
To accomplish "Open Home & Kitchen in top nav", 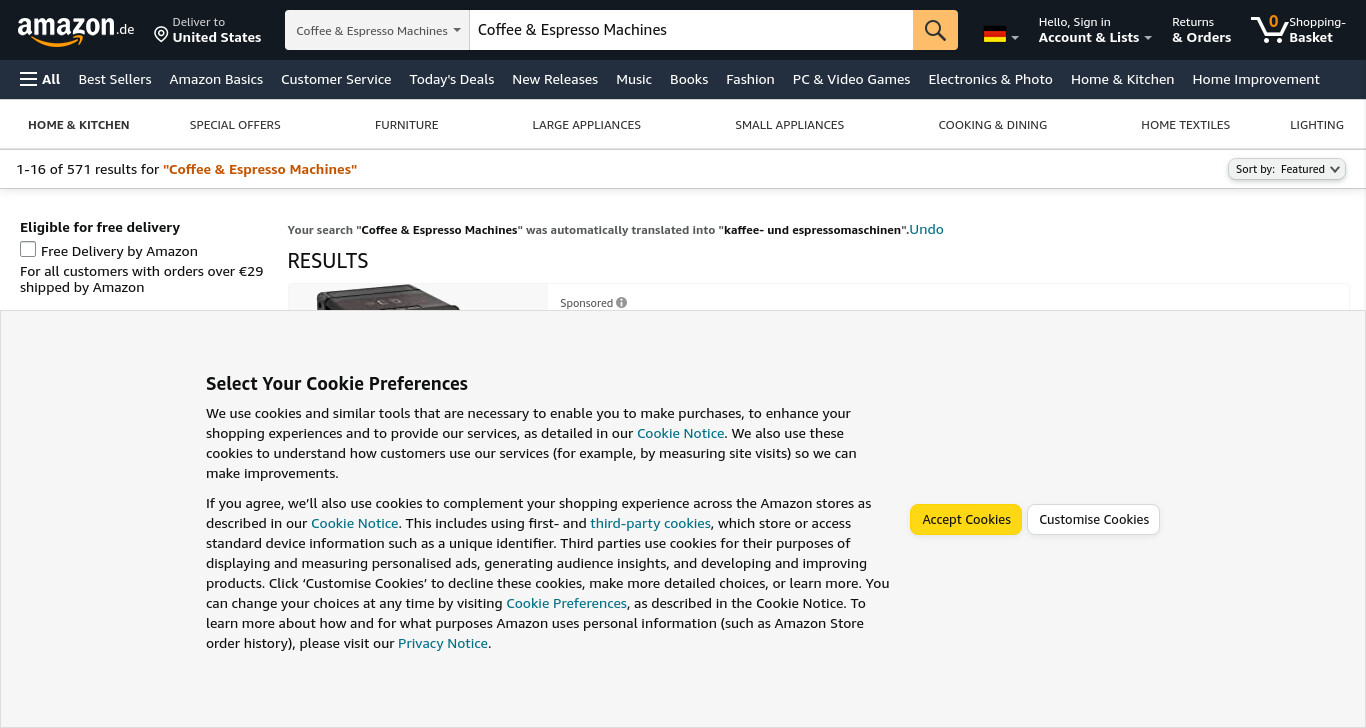I will tap(1122, 79).
